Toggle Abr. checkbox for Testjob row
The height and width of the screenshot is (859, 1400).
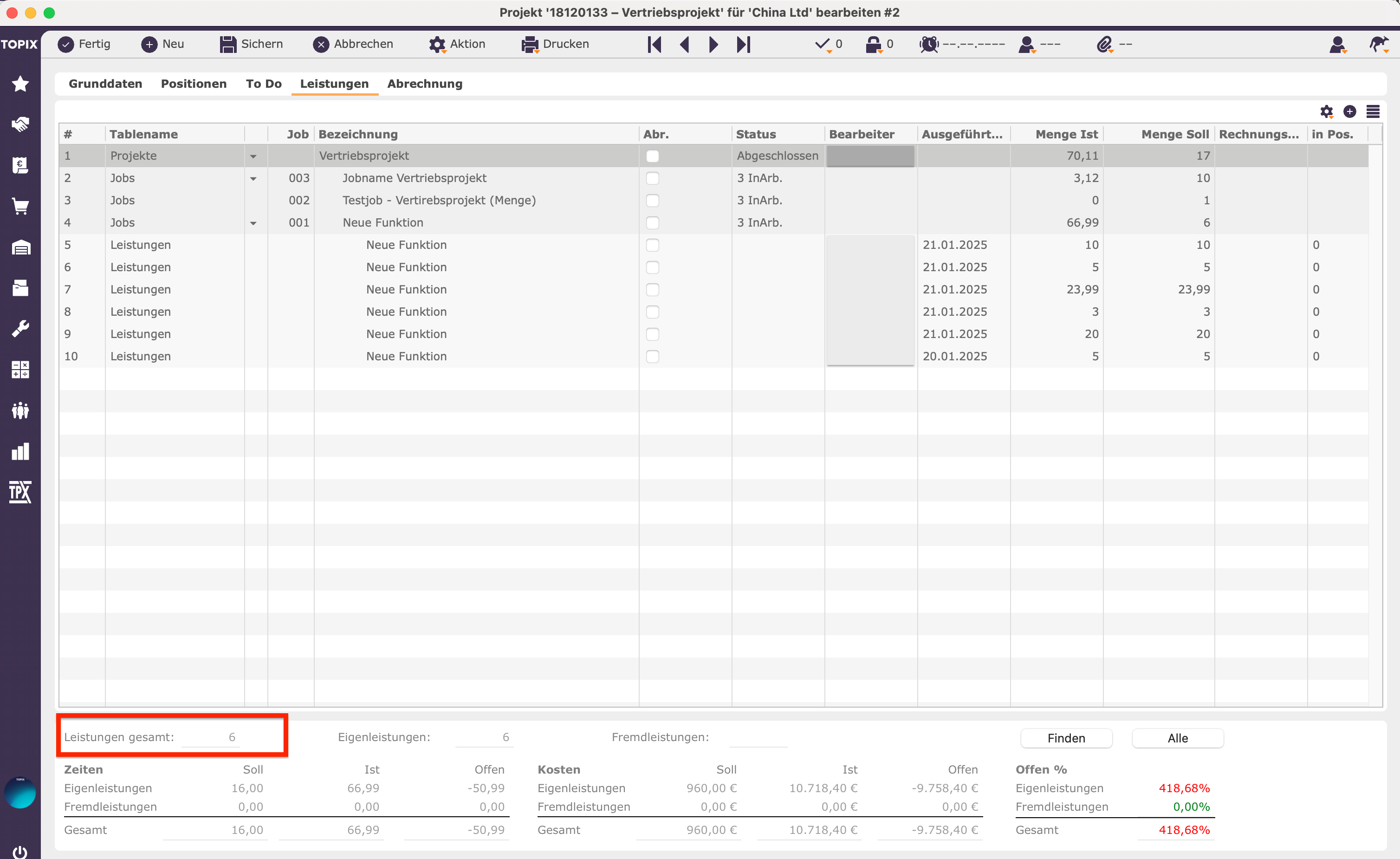653,200
